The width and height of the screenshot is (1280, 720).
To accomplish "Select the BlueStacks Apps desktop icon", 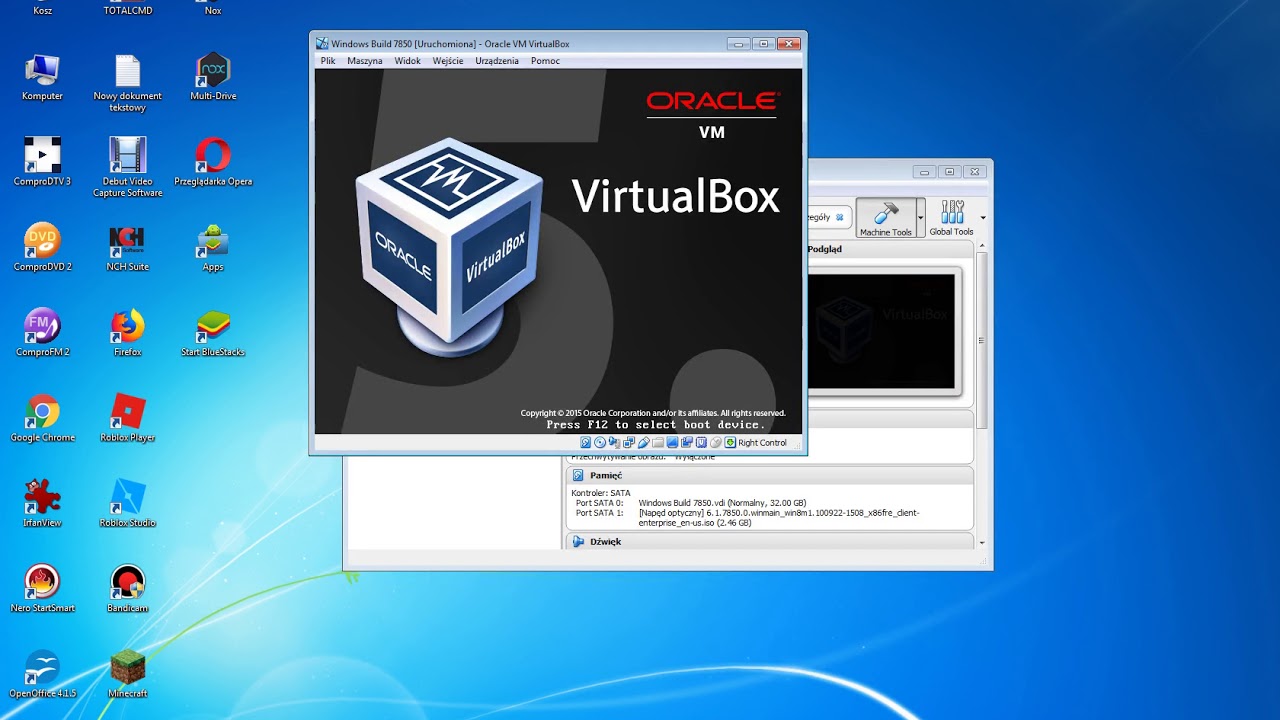I will [213, 248].
